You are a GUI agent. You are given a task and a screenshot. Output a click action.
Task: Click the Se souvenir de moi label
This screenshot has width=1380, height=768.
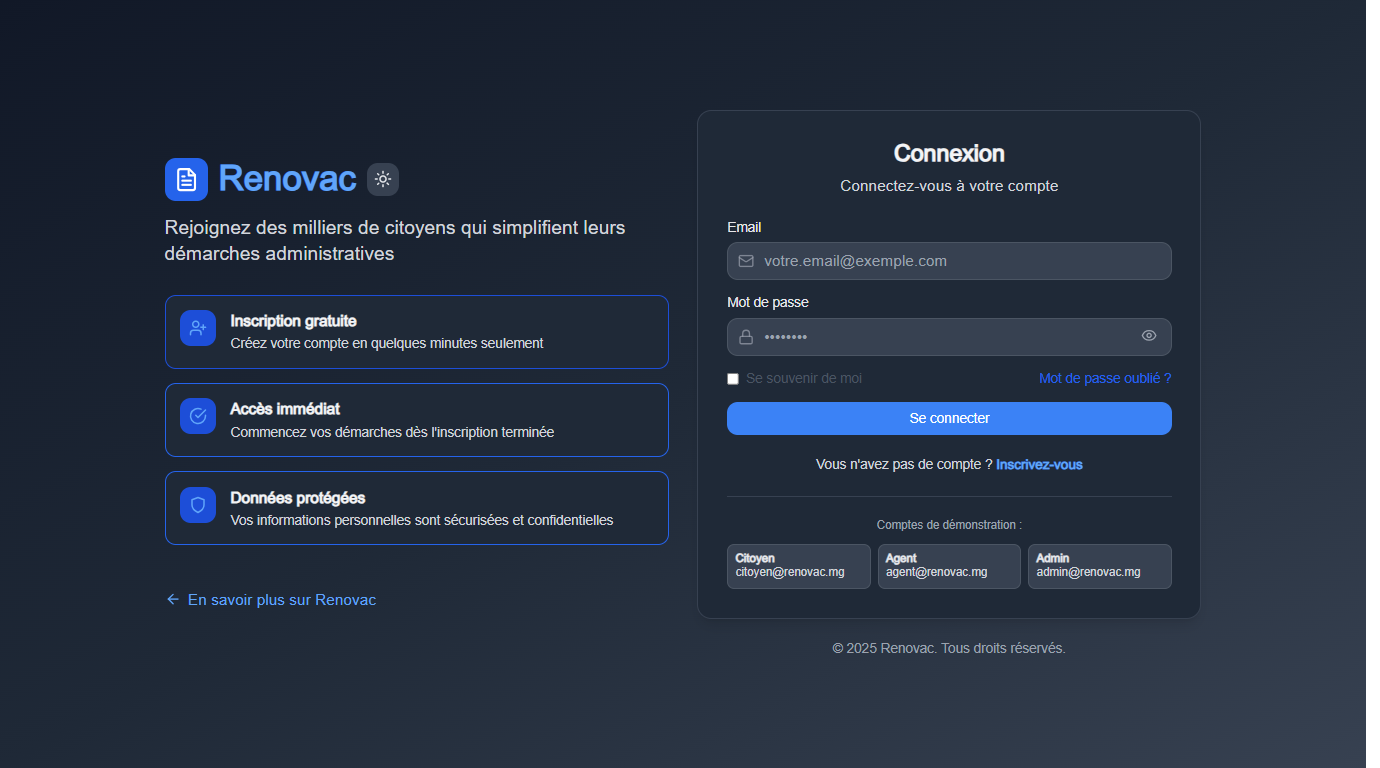(804, 378)
